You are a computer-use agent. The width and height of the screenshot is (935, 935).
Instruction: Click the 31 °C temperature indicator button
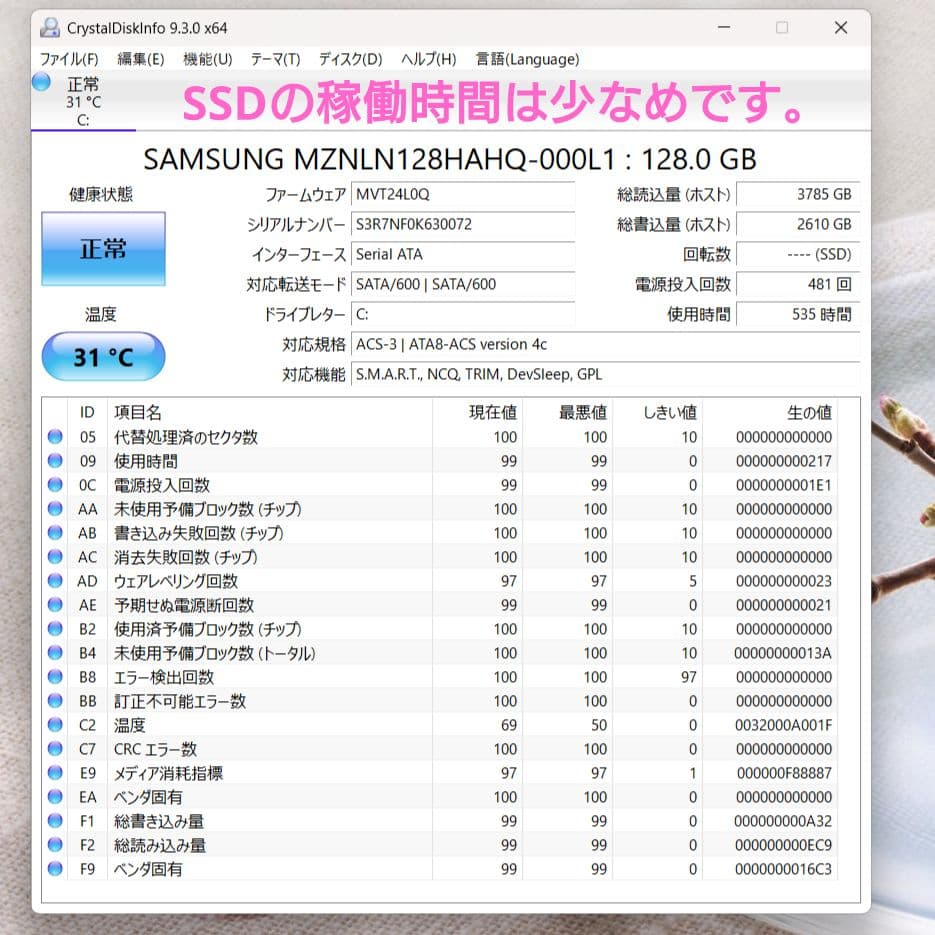pos(102,356)
